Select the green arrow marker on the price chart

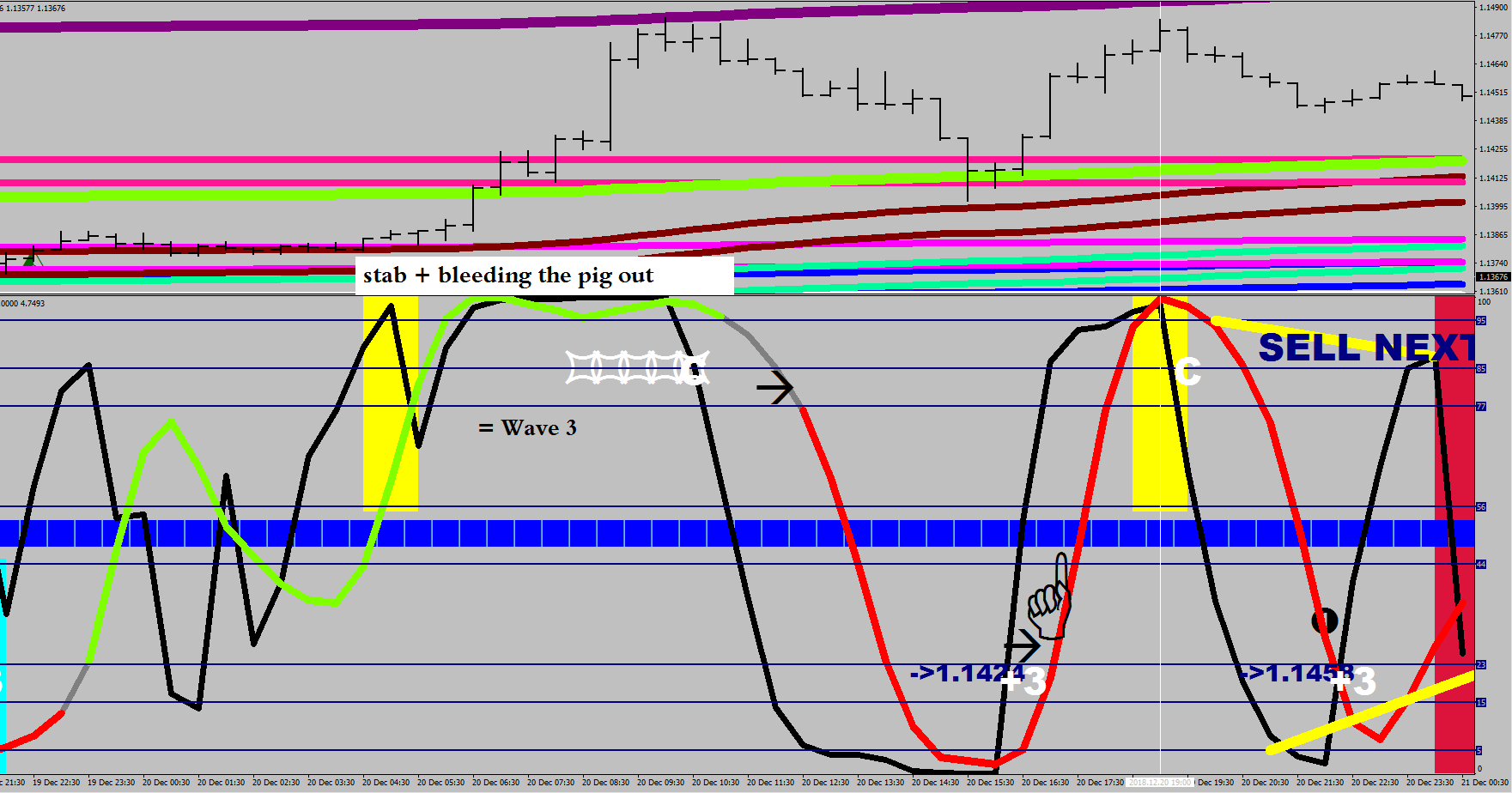click(32, 257)
